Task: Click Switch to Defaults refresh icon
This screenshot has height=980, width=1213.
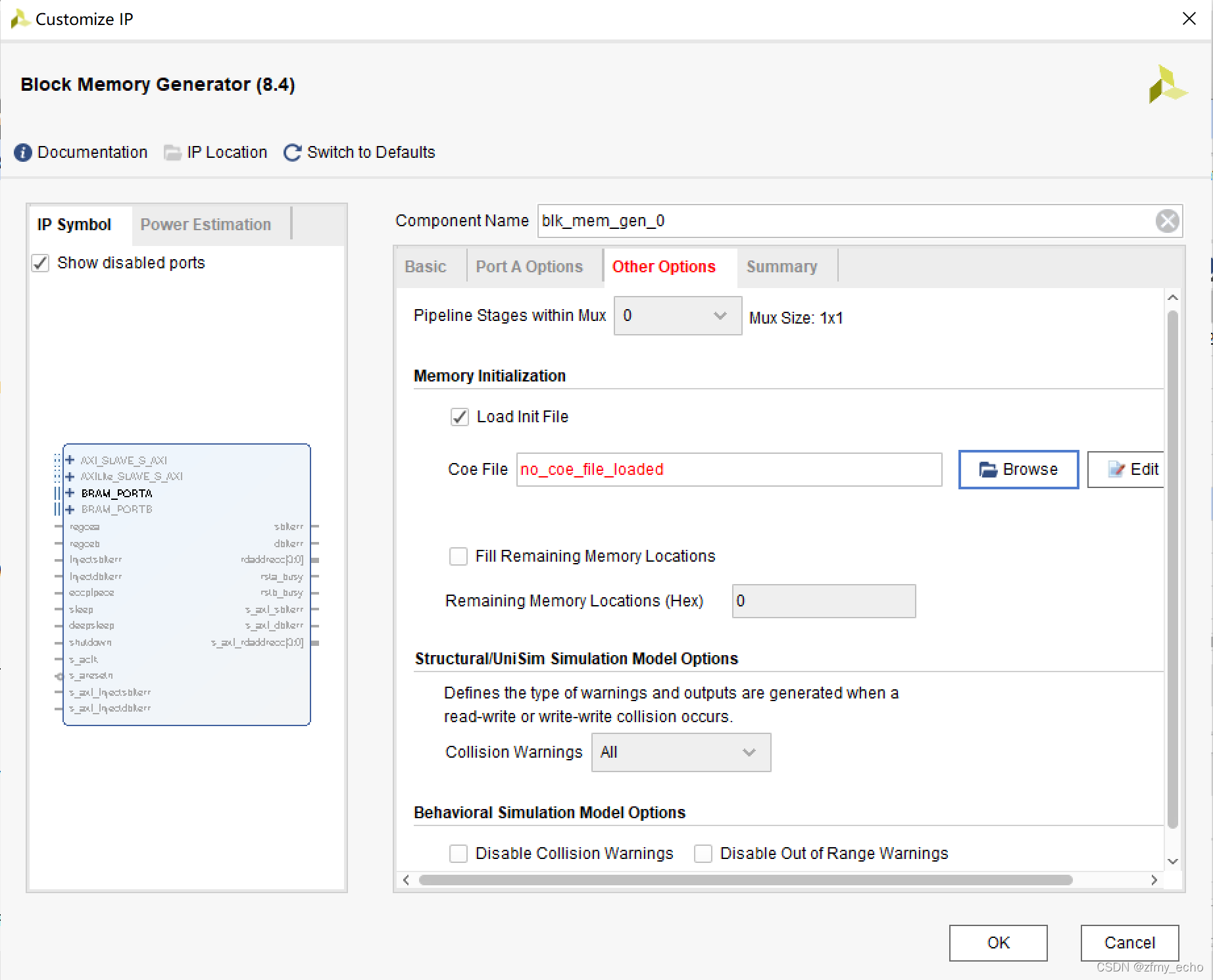Action: point(293,153)
